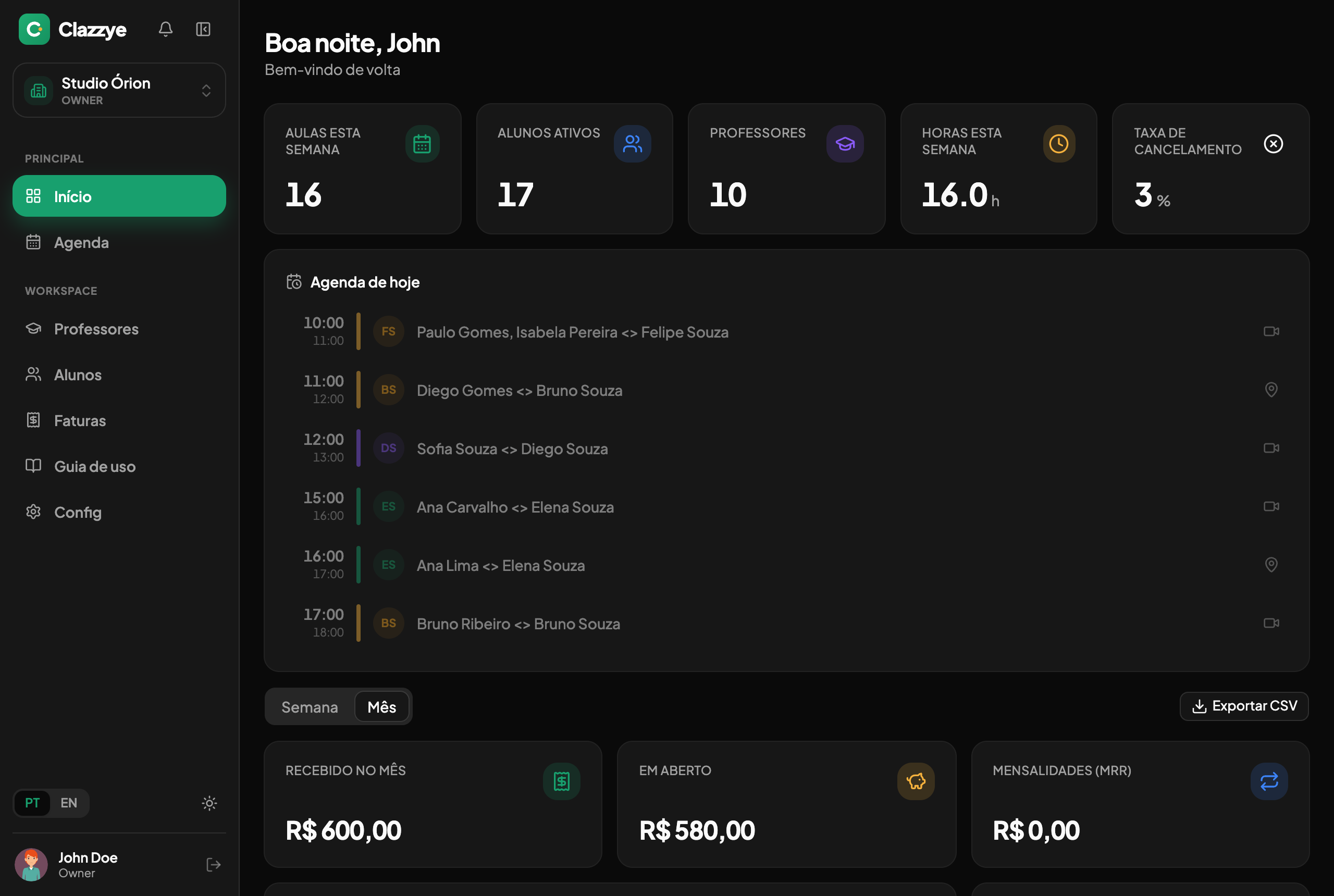The width and height of the screenshot is (1334, 896).
Task: Click the receipt icon on Recebido no Mês card
Action: [x=561, y=781]
